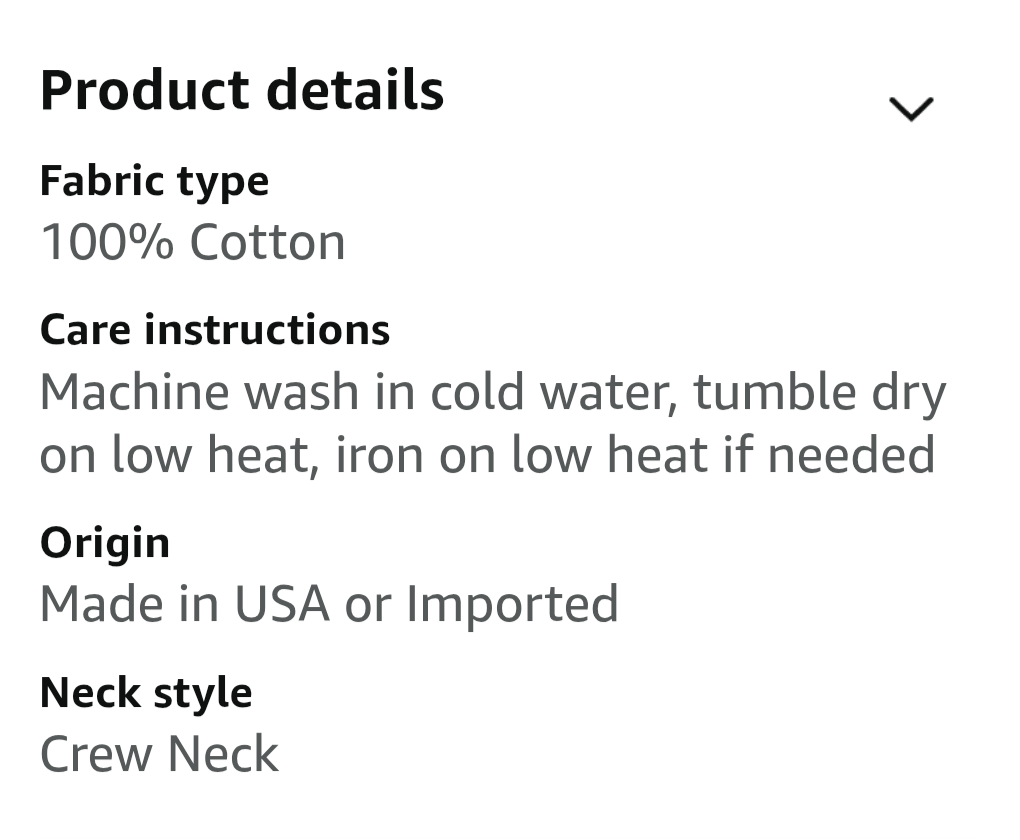Select the Origin label
This screenshot has width=1020, height=840.
[x=104, y=543]
